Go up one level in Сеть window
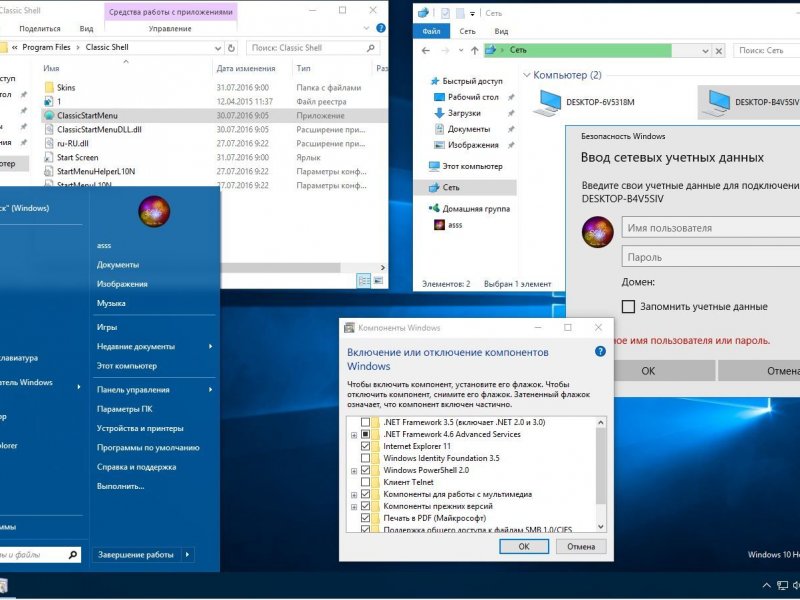Image resolution: width=800 pixels, height=600 pixels. tap(474, 51)
